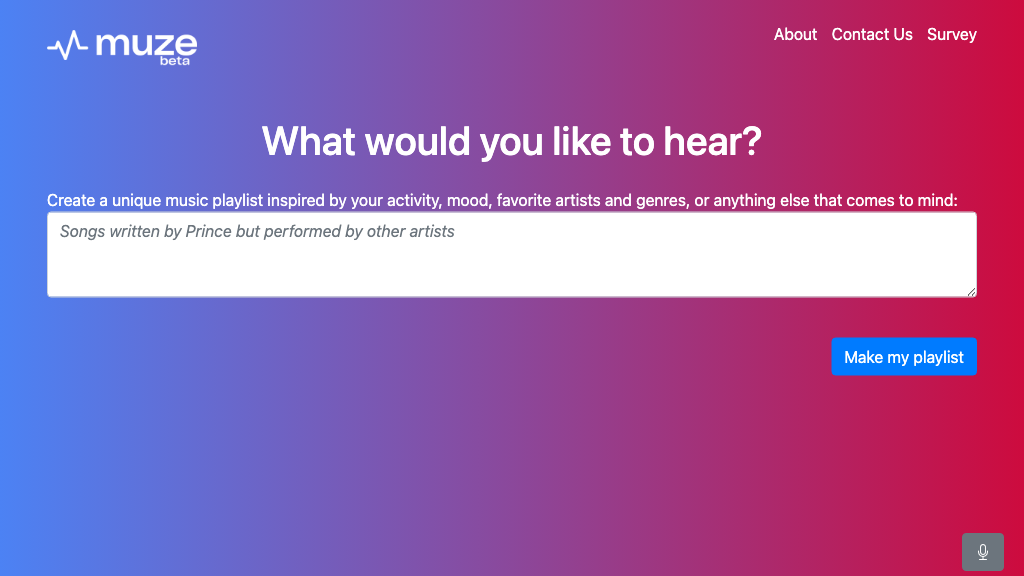The height and width of the screenshot is (576, 1024).
Task: Click the "What would you like to hear?" heading
Action: click(511, 142)
